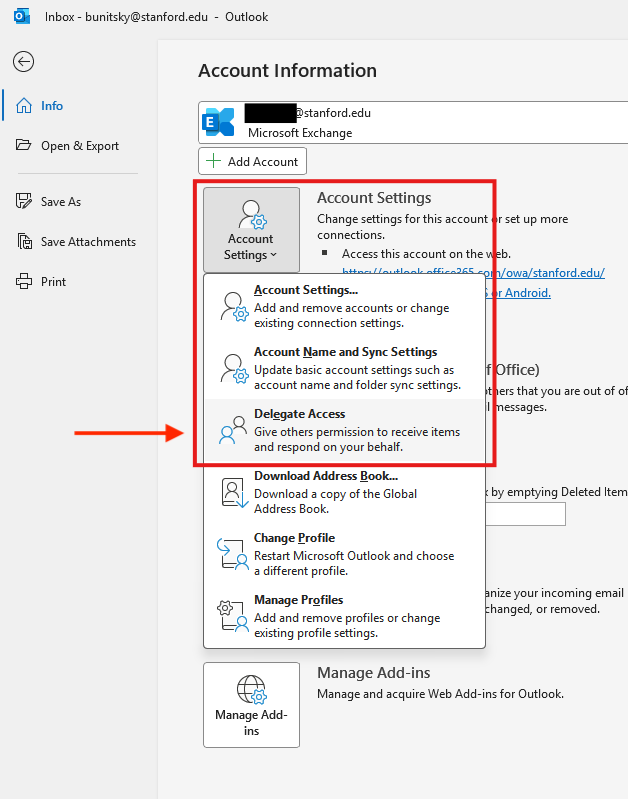This screenshot has width=628, height=799.
Task: Click the Open & Export folder icon
Action: (x=23, y=145)
